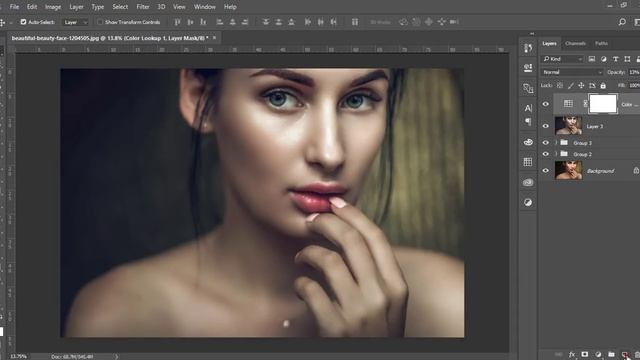Click the mask link chain on Color Lookup layer
Viewport: 640px width, 360px height.
point(585,104)
